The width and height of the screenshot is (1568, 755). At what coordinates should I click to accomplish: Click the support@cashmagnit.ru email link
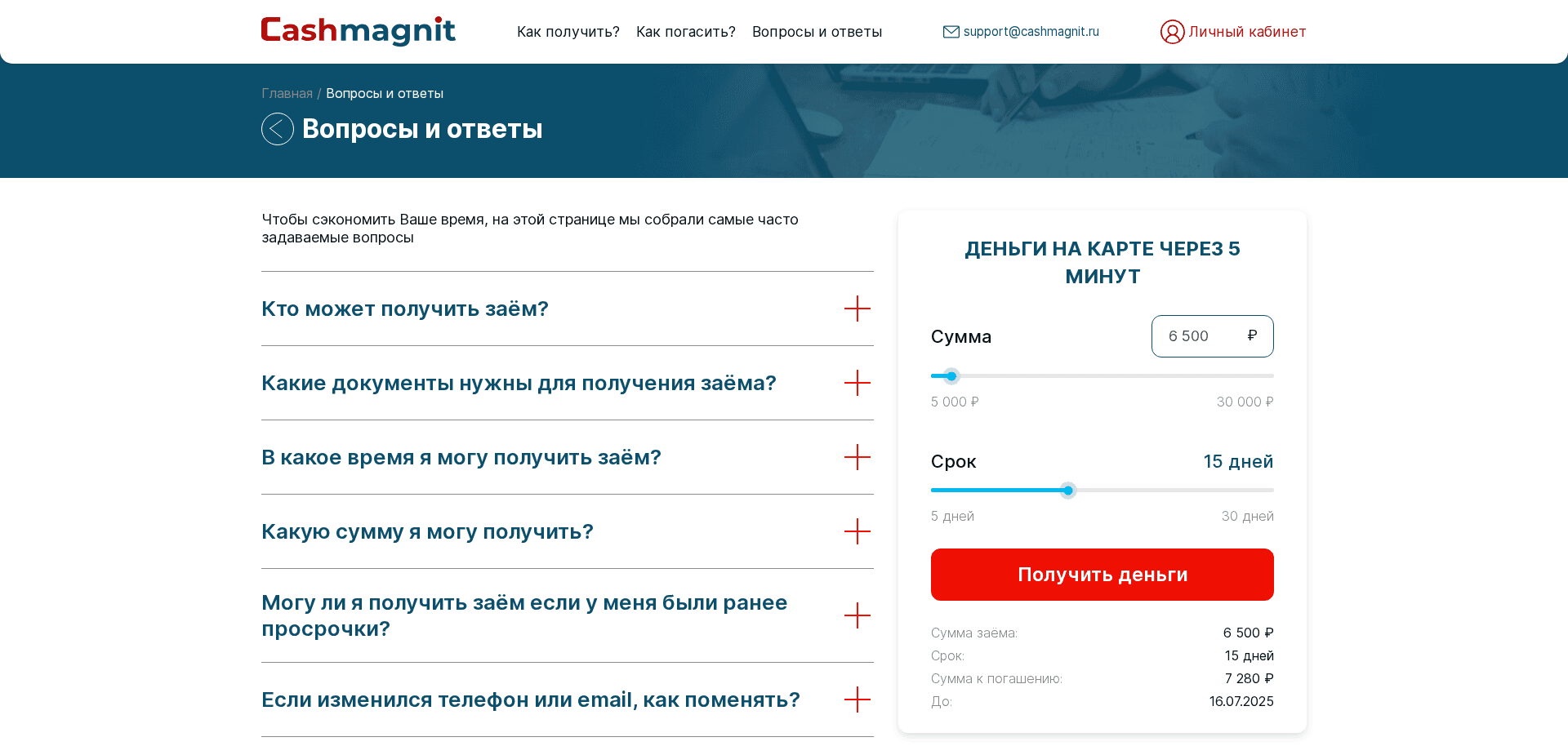tap(1031, 31)
